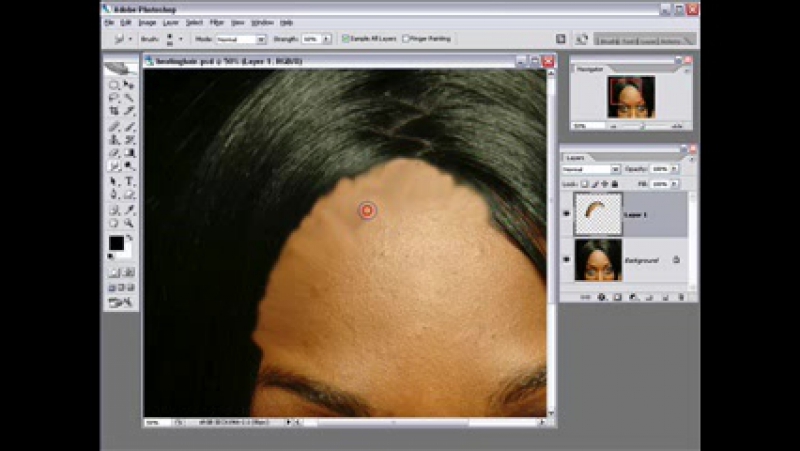Select the Pen tool
Screen dimensions: 800x451
pos(114,194)
